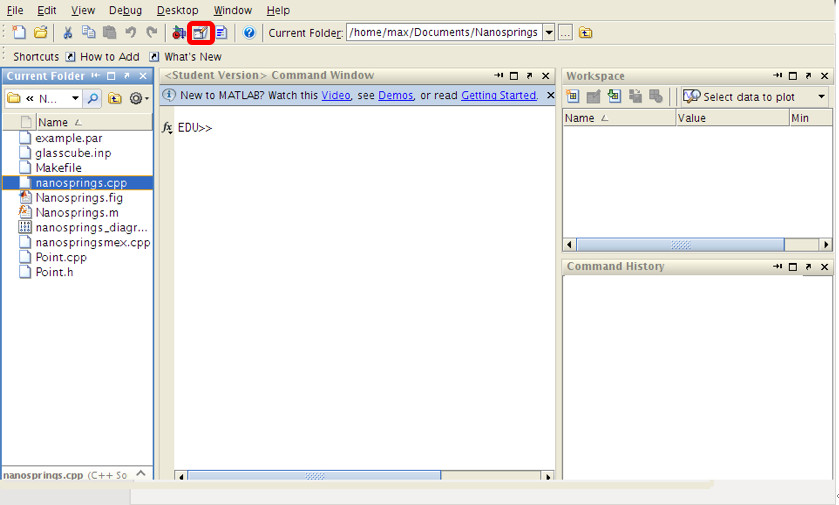Open GUIDE icon in the toolbar
Screen dimensions: 839x505
point(201,33)
